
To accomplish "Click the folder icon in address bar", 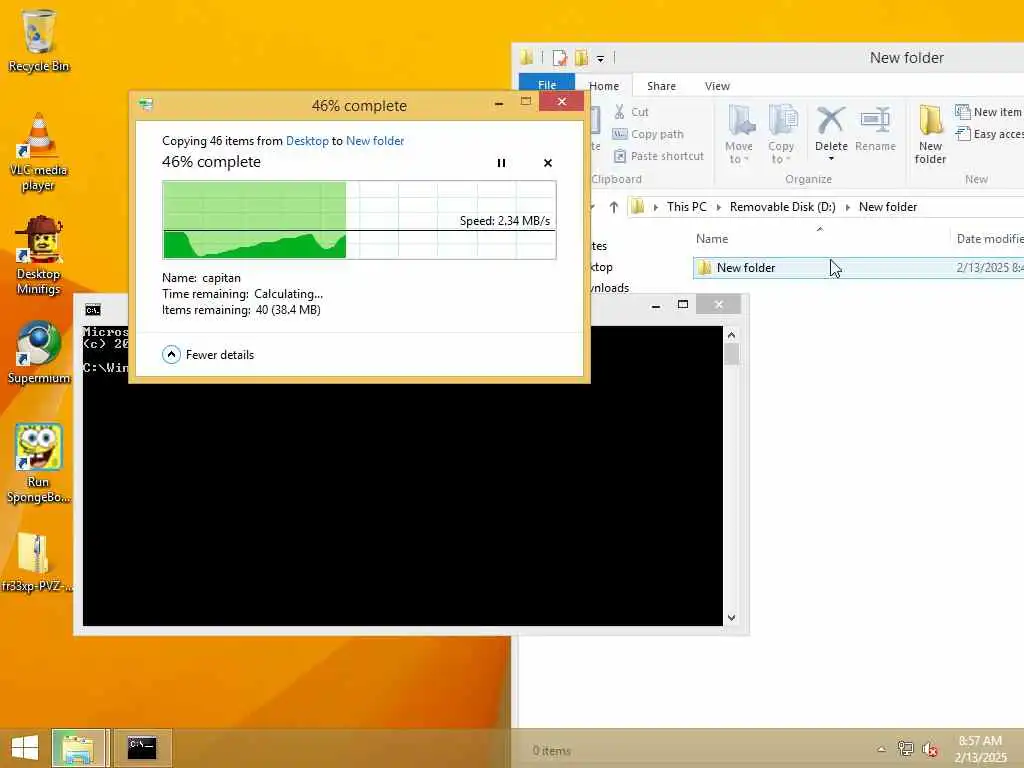I will coord(638,207).
